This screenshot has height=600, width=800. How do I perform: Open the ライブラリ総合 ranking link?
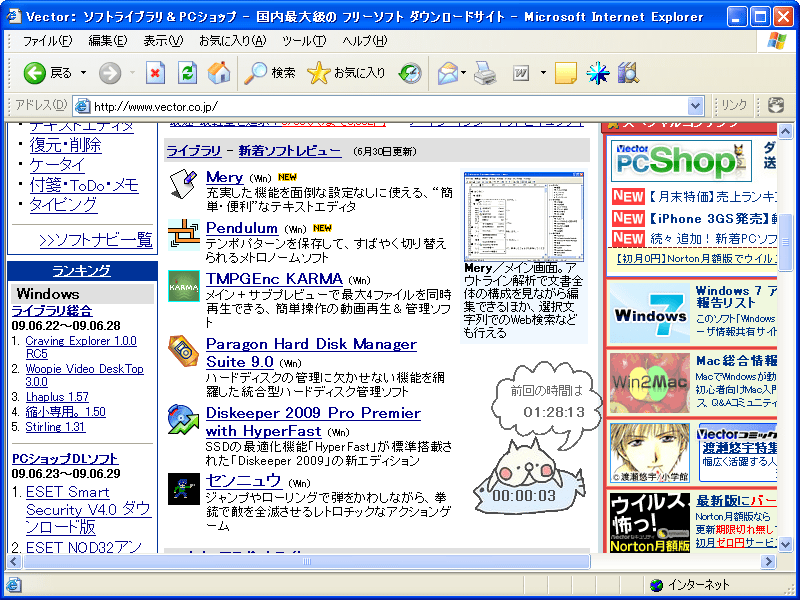[x=52, y=311]
